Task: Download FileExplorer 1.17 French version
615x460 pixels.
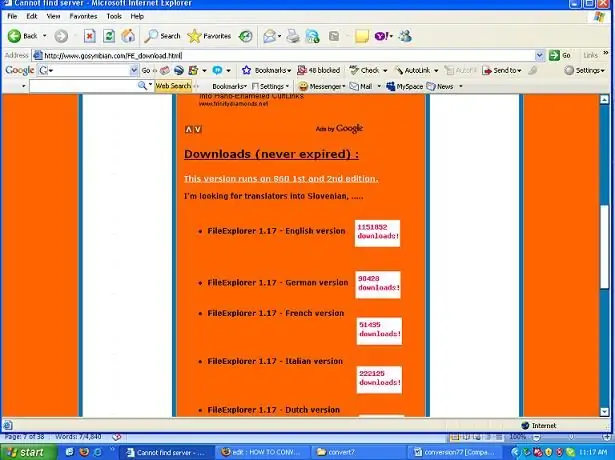Action: click(275, 313)
